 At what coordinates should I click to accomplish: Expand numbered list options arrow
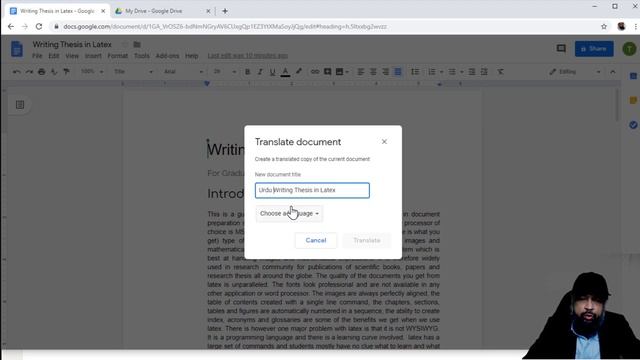coord(441,72)
